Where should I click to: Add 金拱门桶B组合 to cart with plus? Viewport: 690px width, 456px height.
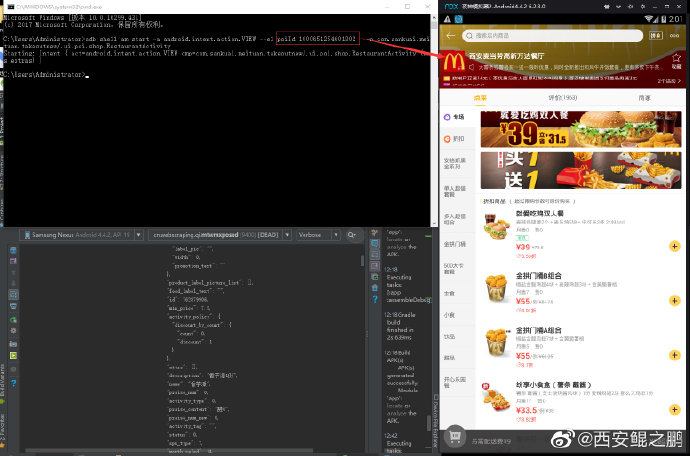[674, 301]
